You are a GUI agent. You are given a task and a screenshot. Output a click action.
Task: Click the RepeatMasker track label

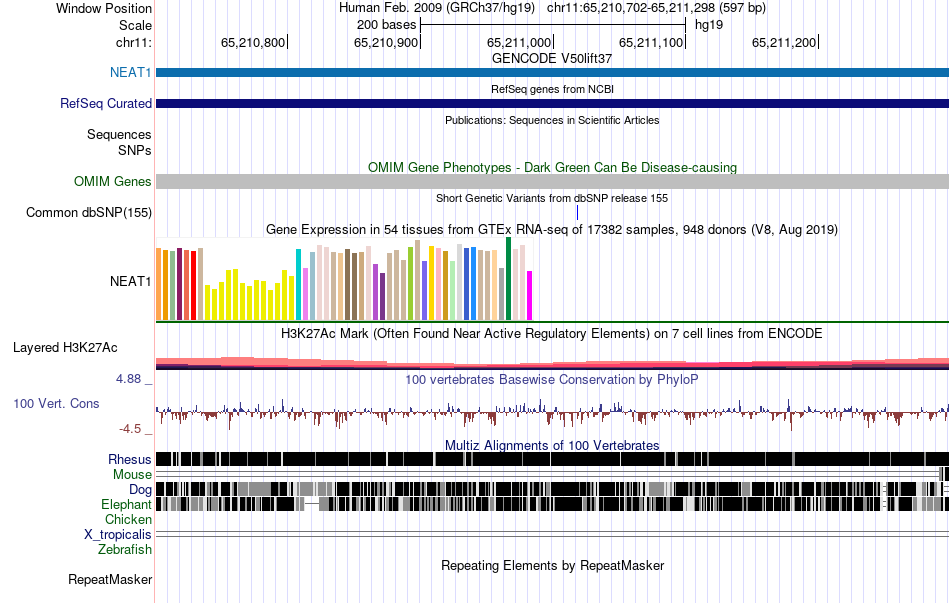tap(110, 580)
